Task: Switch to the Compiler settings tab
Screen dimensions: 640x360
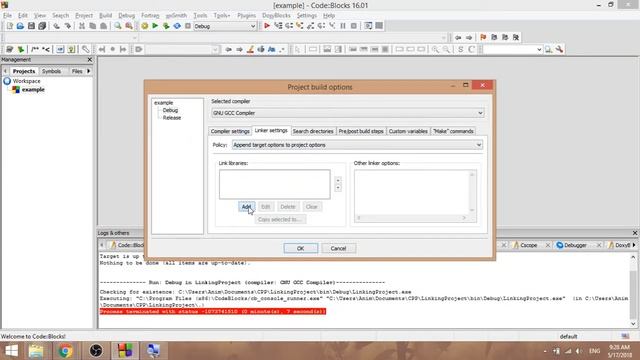Action: point(230,131)
